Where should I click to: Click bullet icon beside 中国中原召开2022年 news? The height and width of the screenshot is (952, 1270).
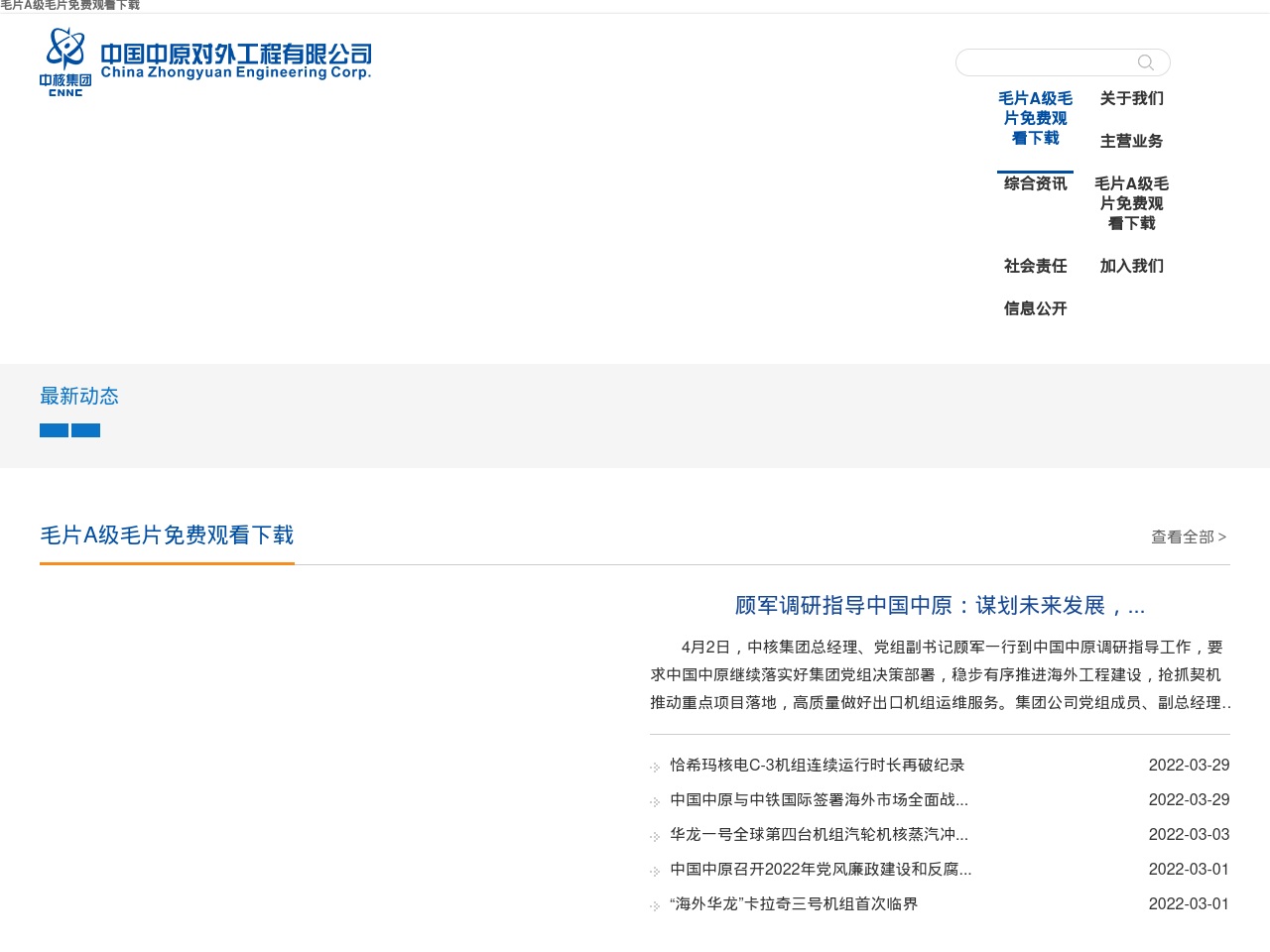(x=655, y=871)
